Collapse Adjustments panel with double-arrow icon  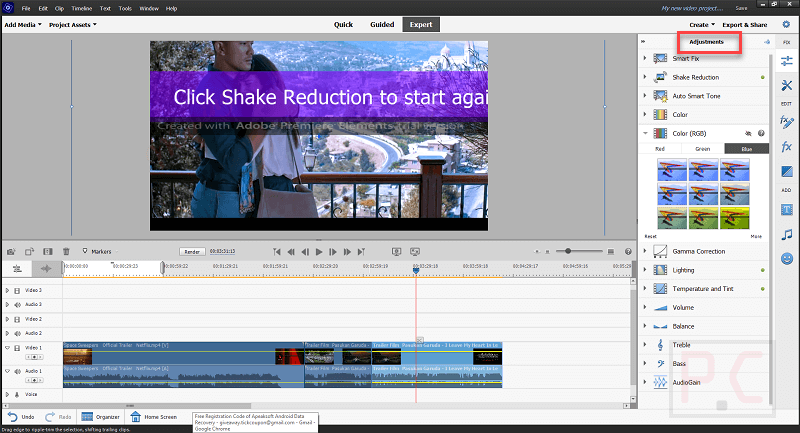(643, 41)
